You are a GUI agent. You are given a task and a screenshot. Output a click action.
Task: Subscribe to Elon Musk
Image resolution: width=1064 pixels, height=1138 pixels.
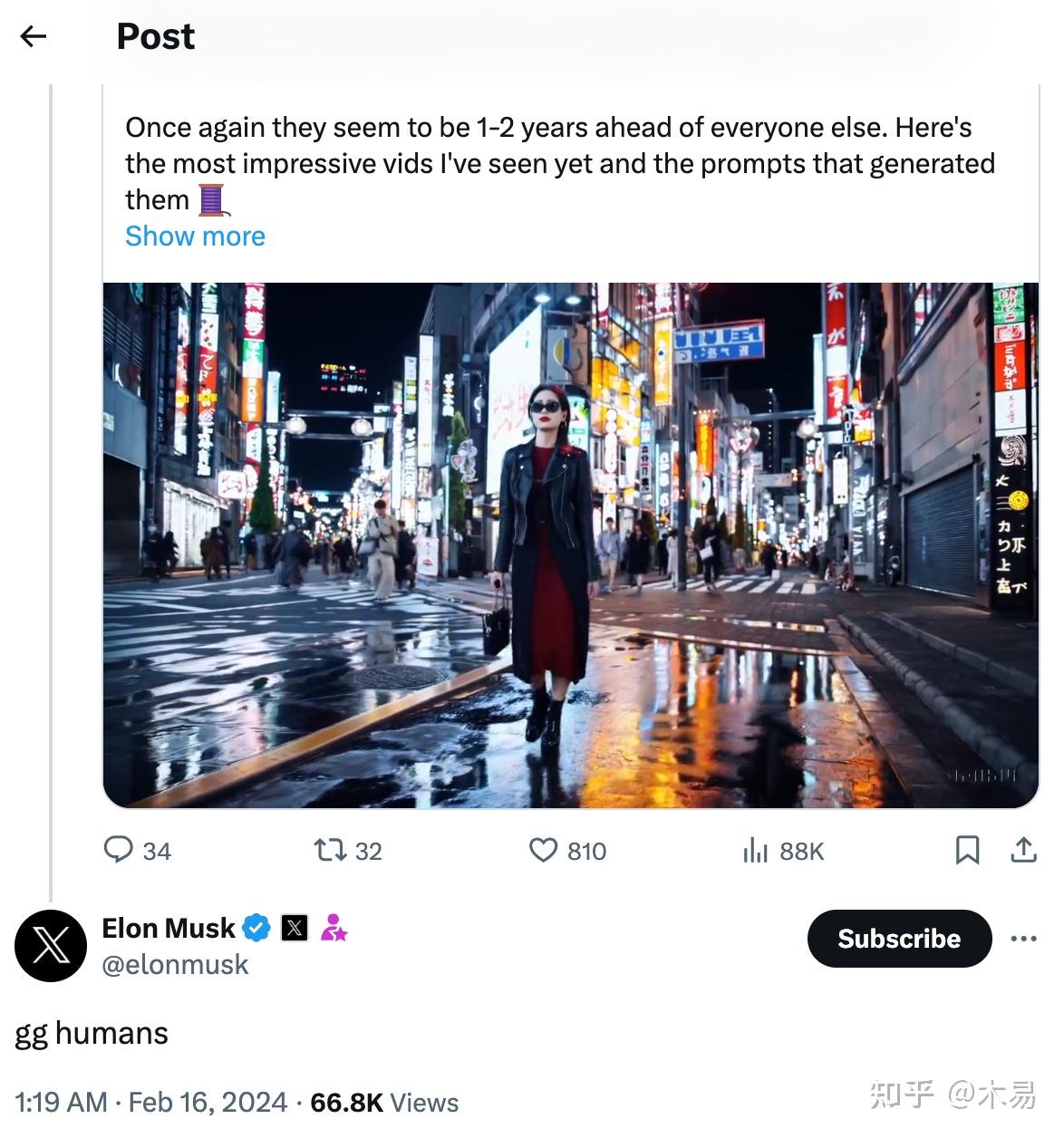click(x=898, y=939)
